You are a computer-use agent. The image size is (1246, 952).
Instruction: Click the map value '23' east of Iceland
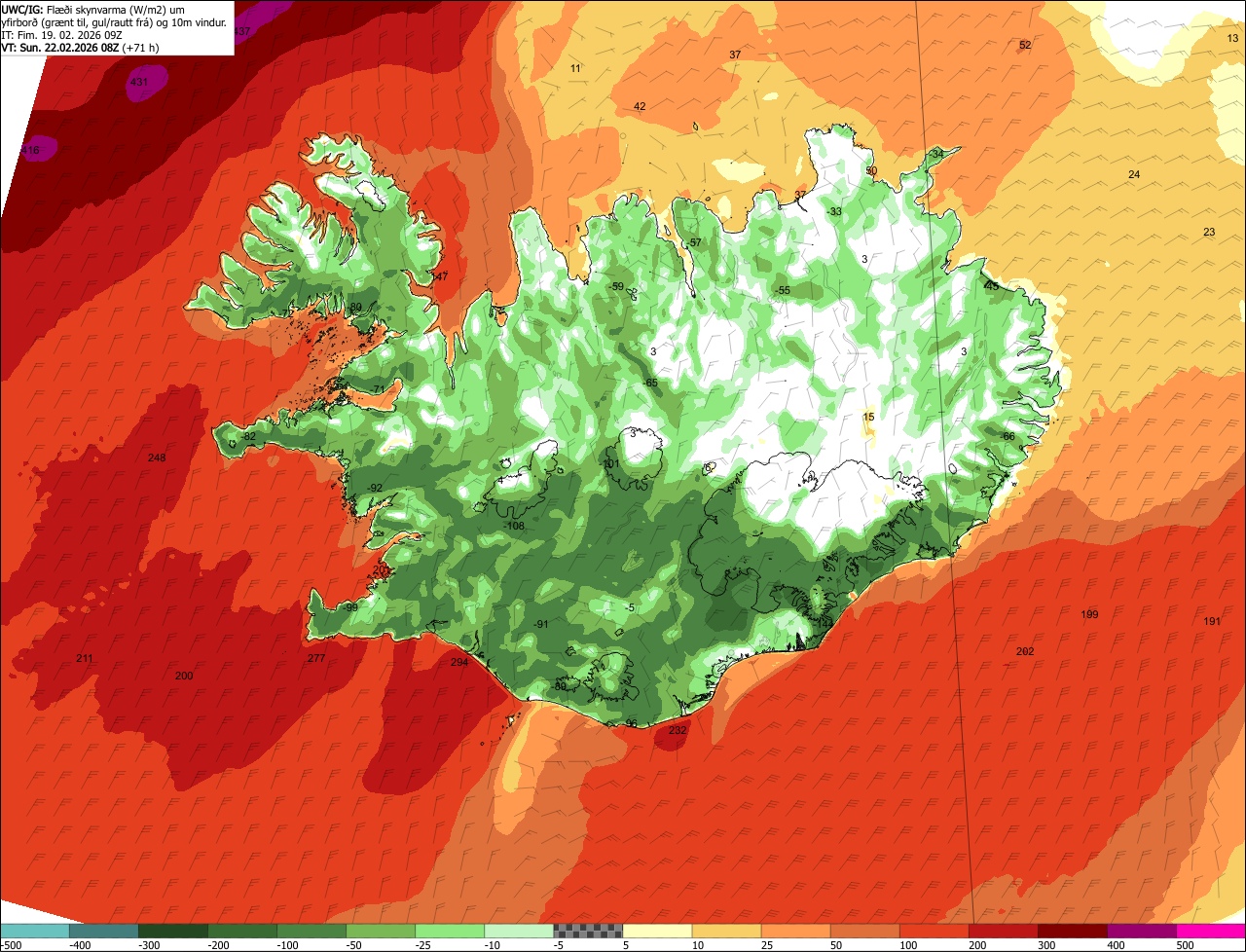[x=1209, y=232]
